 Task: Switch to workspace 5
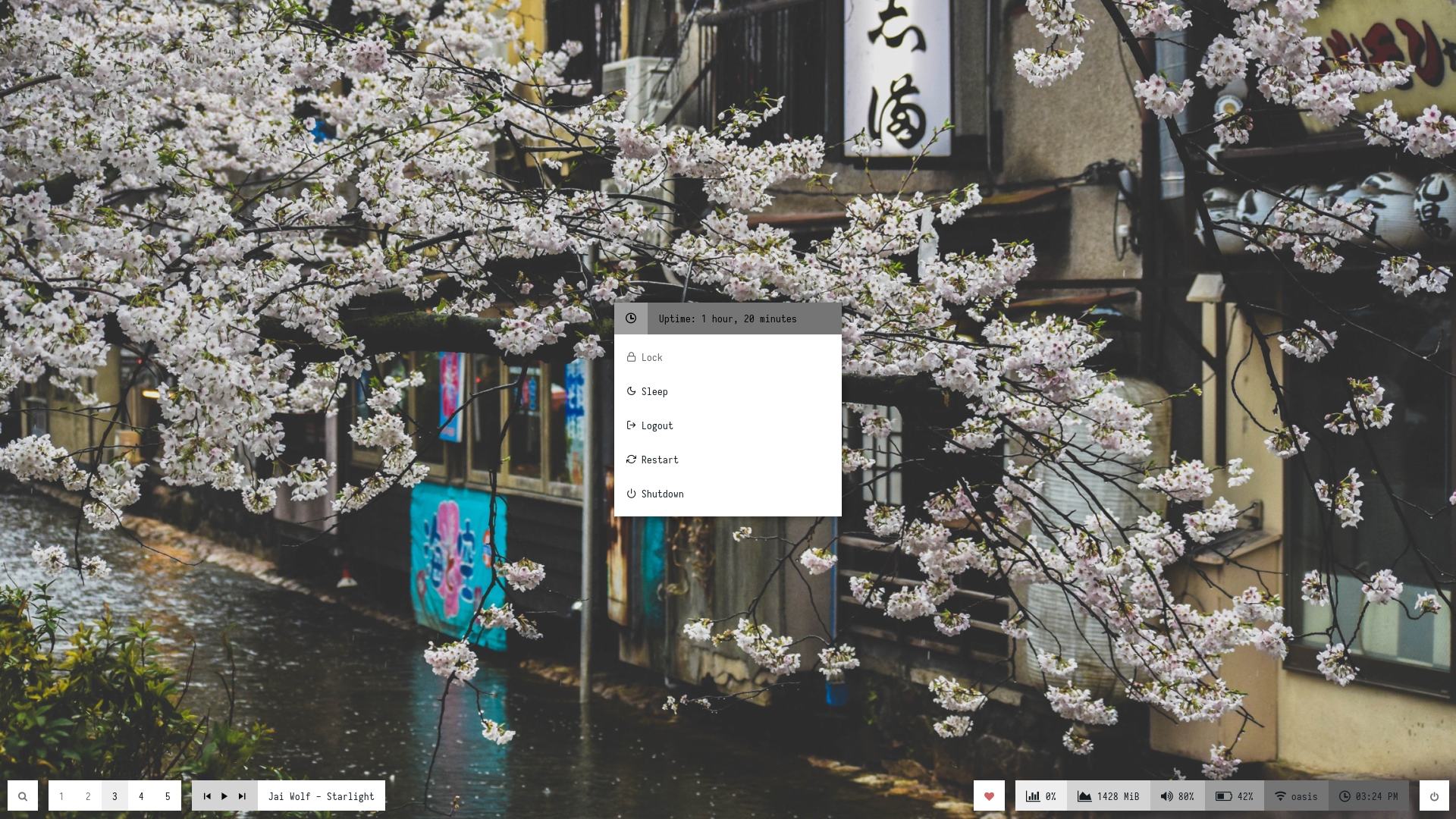168,796
